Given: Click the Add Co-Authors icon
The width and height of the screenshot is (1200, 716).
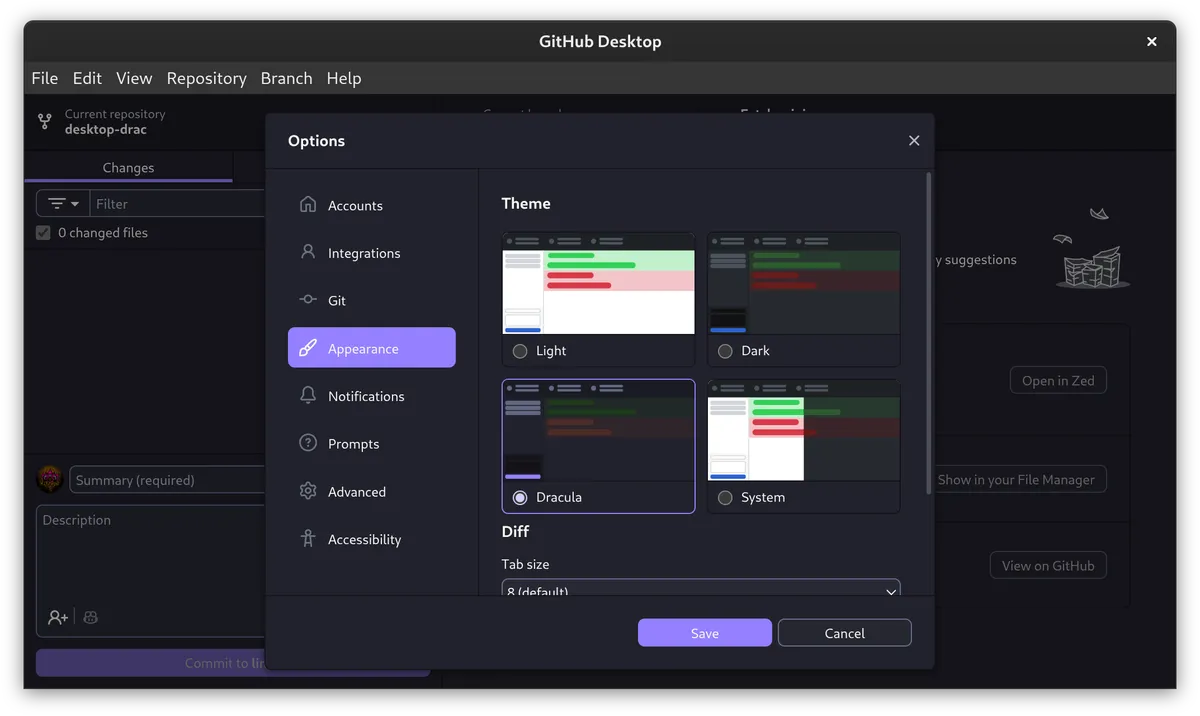Looking at the screenshot, I should 58,617.
